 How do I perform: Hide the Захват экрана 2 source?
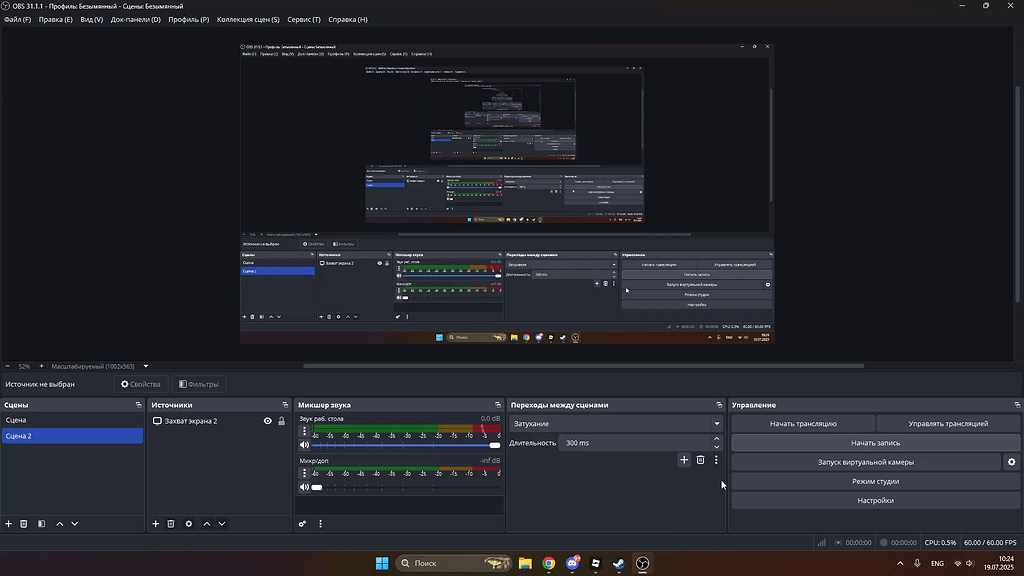click(x=267, y=421)
